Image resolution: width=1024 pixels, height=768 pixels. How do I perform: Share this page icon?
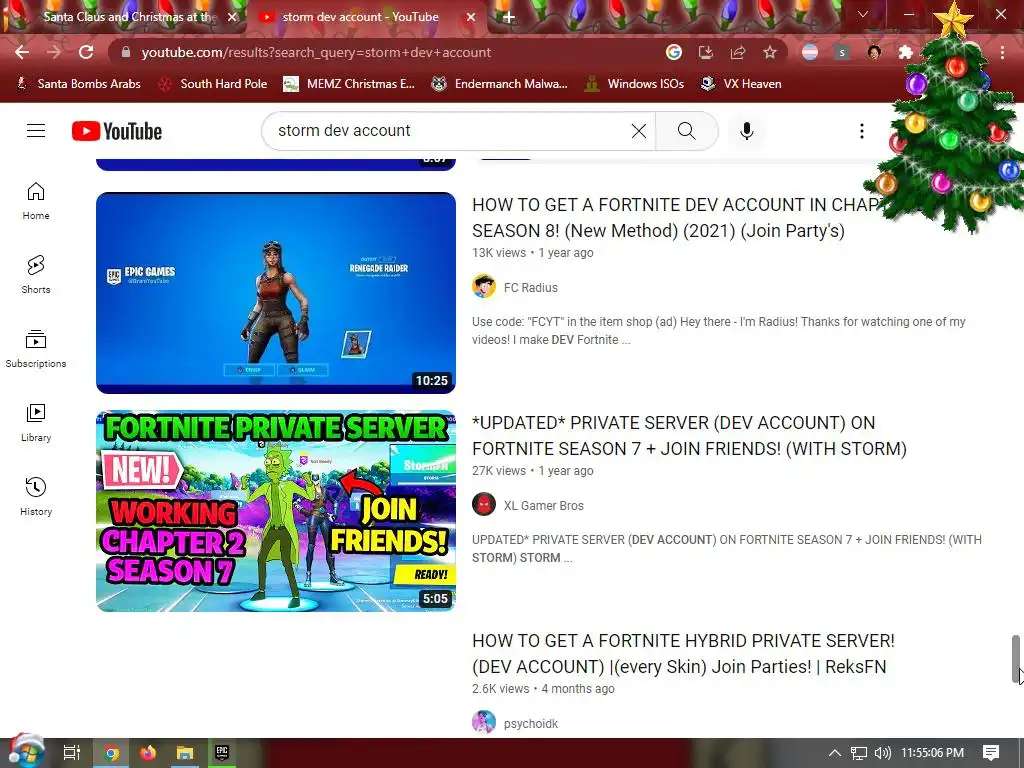[738, 52]
